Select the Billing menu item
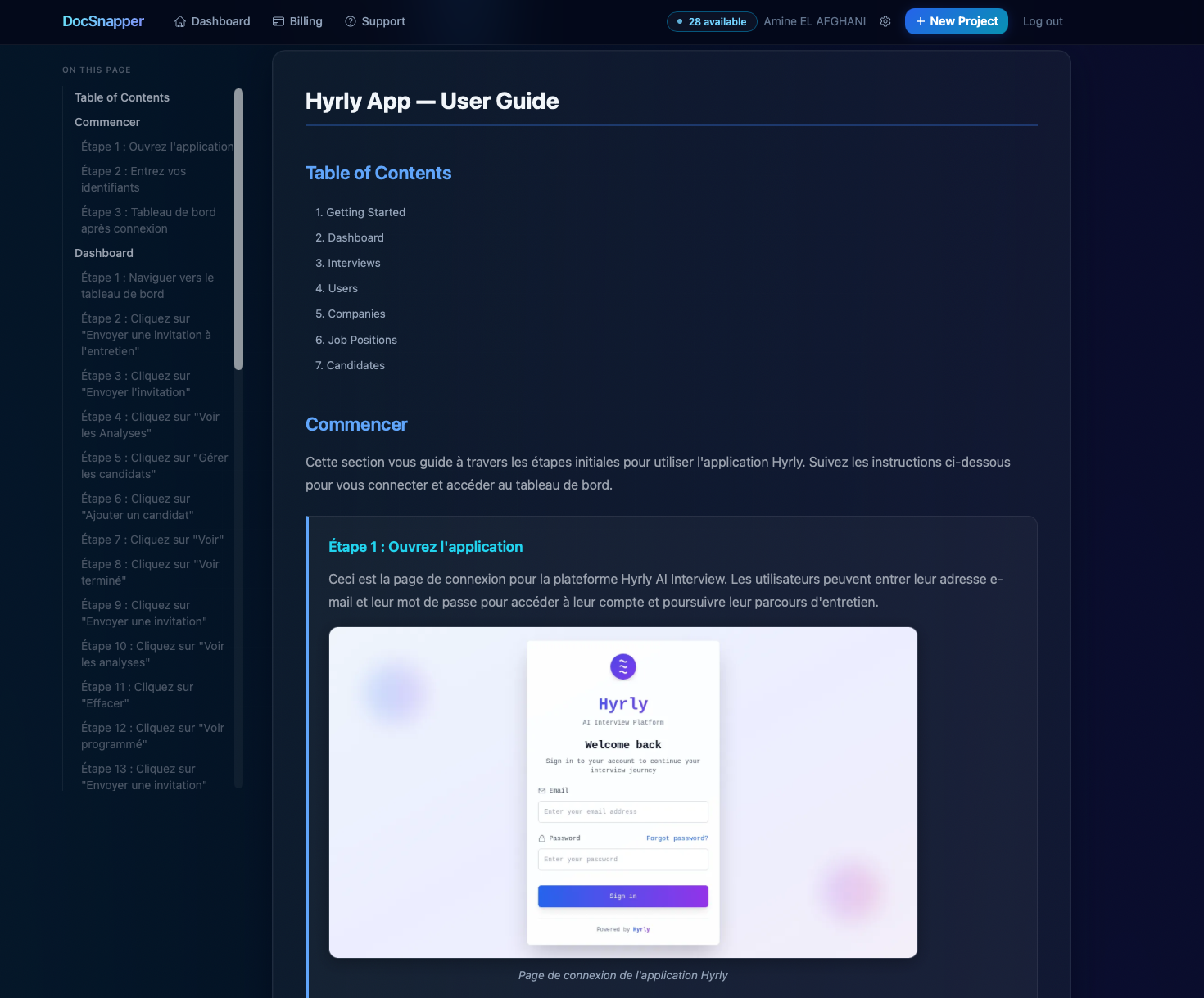 (305, 21)
